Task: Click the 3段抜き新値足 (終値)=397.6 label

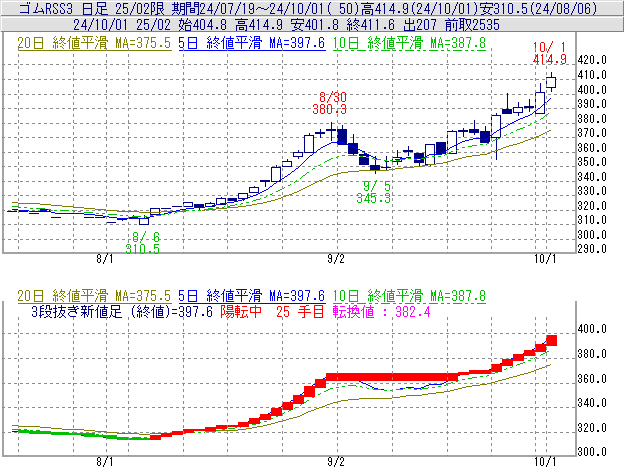Action: pyautogui.click(x=122, y=311)
